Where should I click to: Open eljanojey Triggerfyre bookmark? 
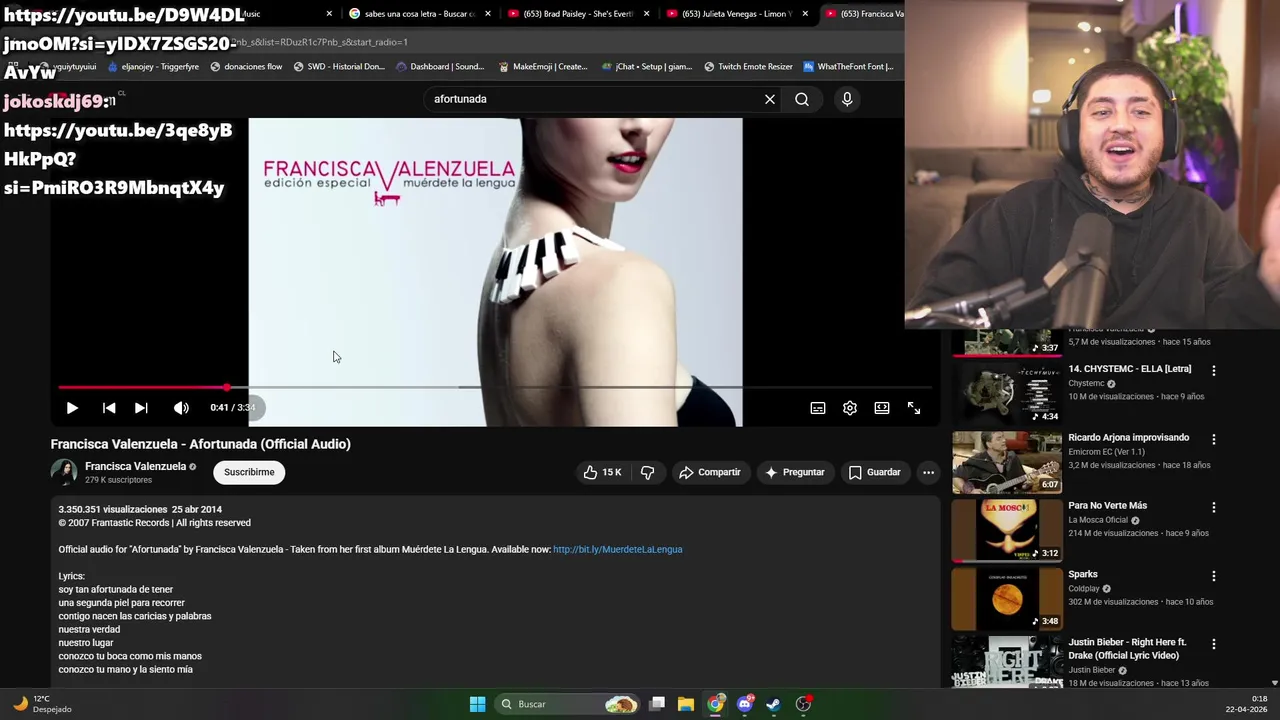click(153, 67)
